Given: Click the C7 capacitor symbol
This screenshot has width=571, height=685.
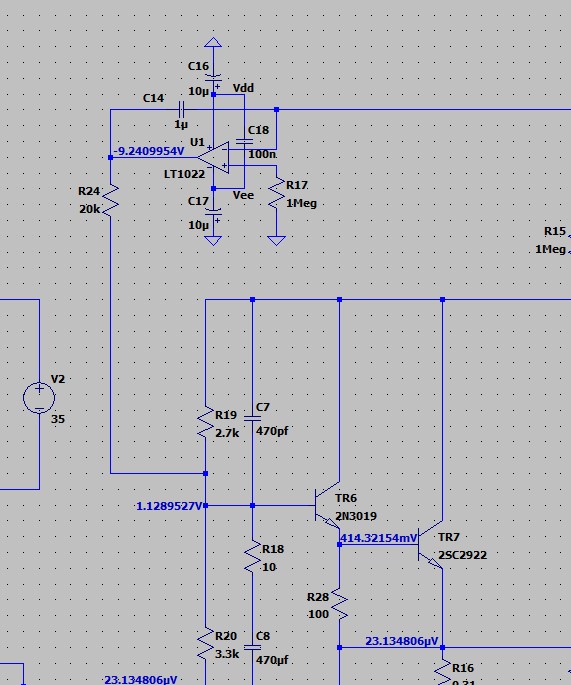Looking at the screenshot, I should pos(253,418).
